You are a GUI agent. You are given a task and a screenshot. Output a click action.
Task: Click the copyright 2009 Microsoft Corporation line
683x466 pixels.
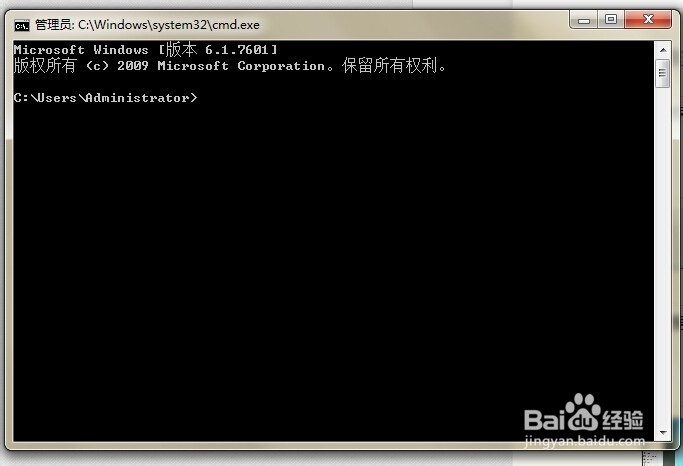click(x=230, y=66)
